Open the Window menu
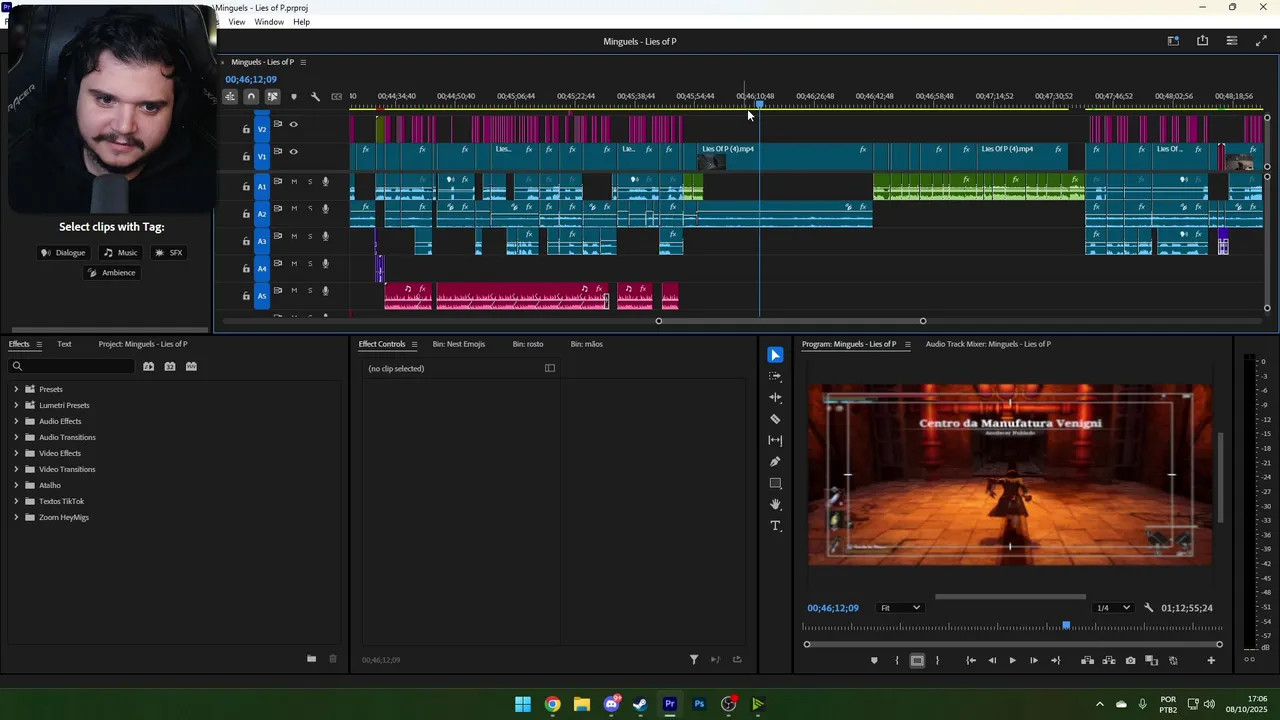This screenshot has width=1280, height=720. click(x=269, y=22)
